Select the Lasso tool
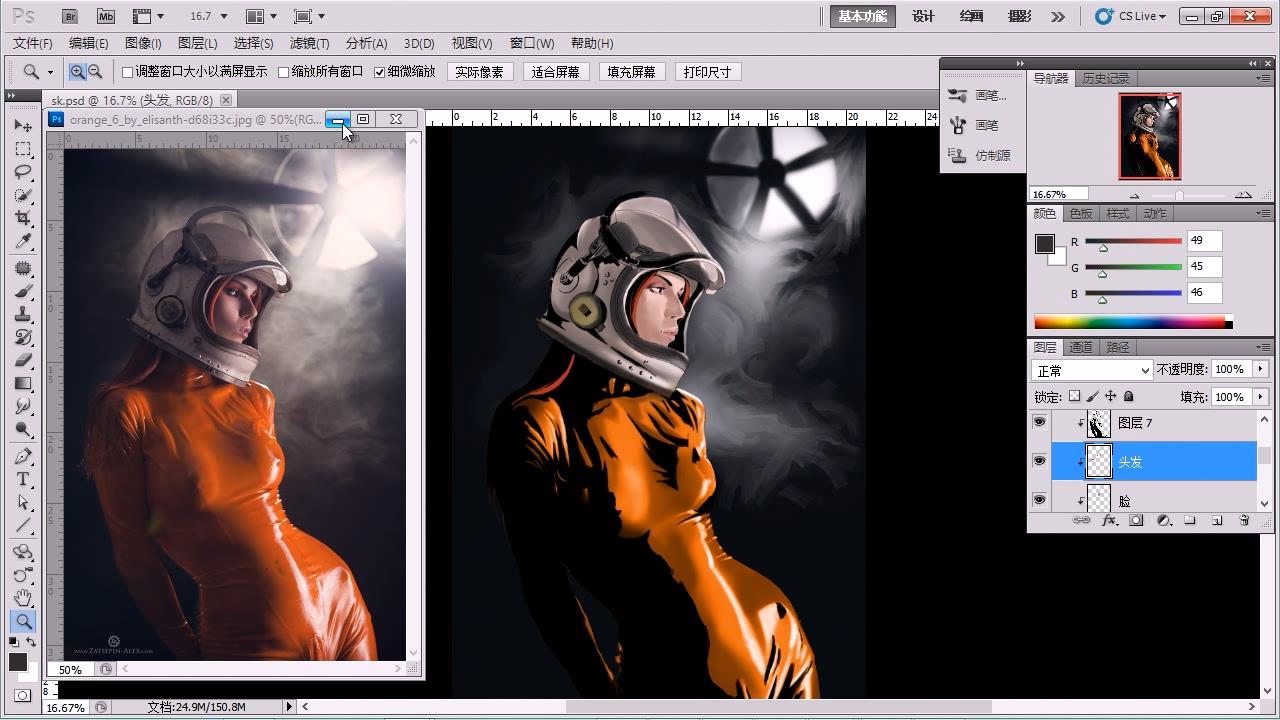The height and width of the screenshot is (720, 1280). [x=23, y=172]
